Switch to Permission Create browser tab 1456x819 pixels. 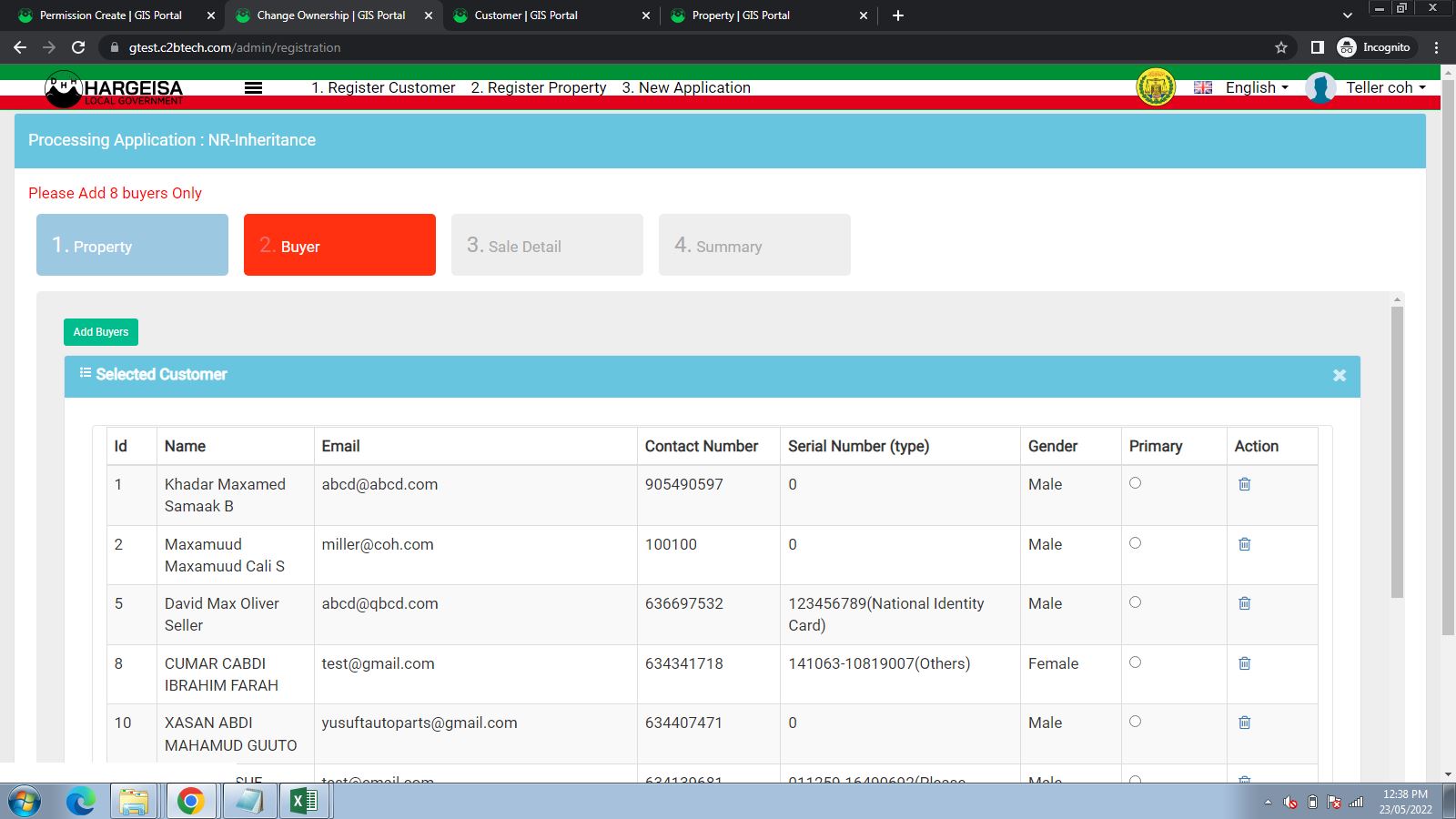[x=110, y=15]
